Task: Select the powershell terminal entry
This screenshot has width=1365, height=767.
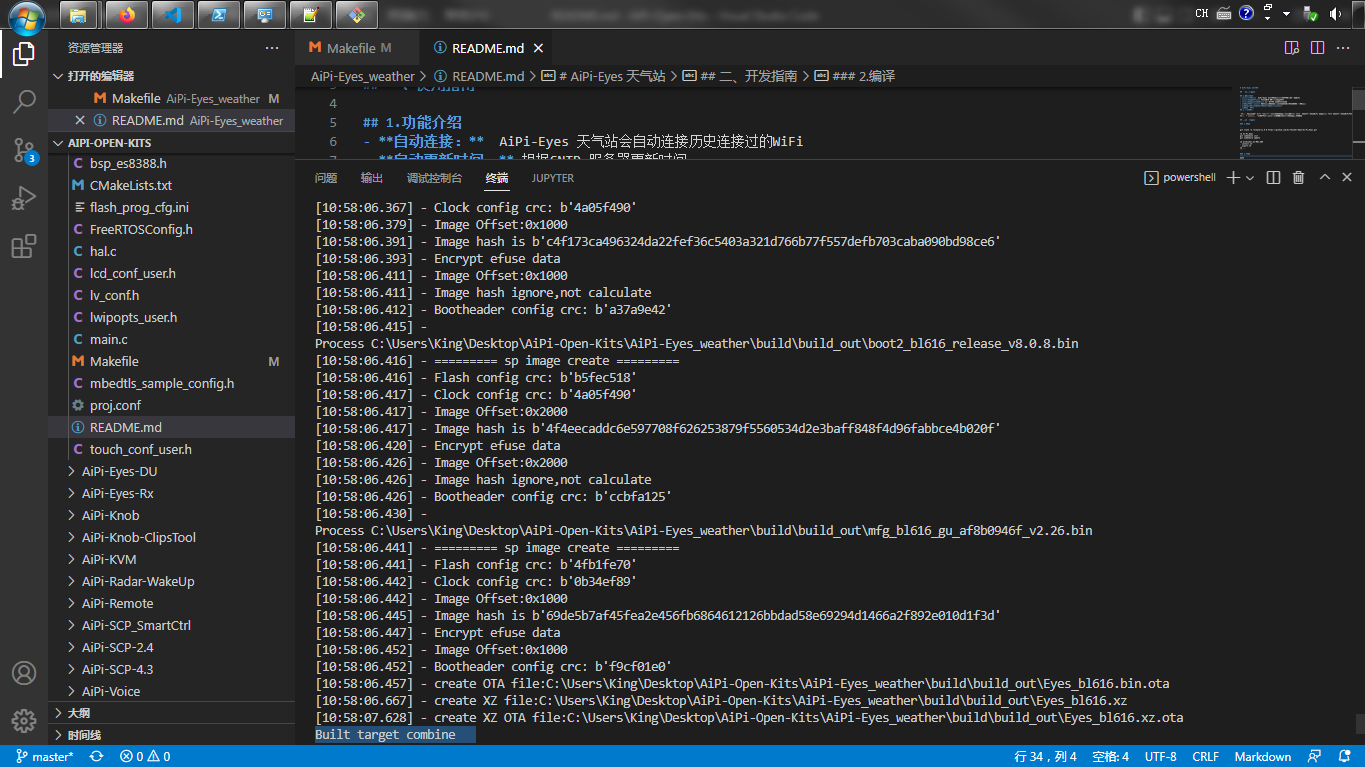Action: tap(1180, 178)
